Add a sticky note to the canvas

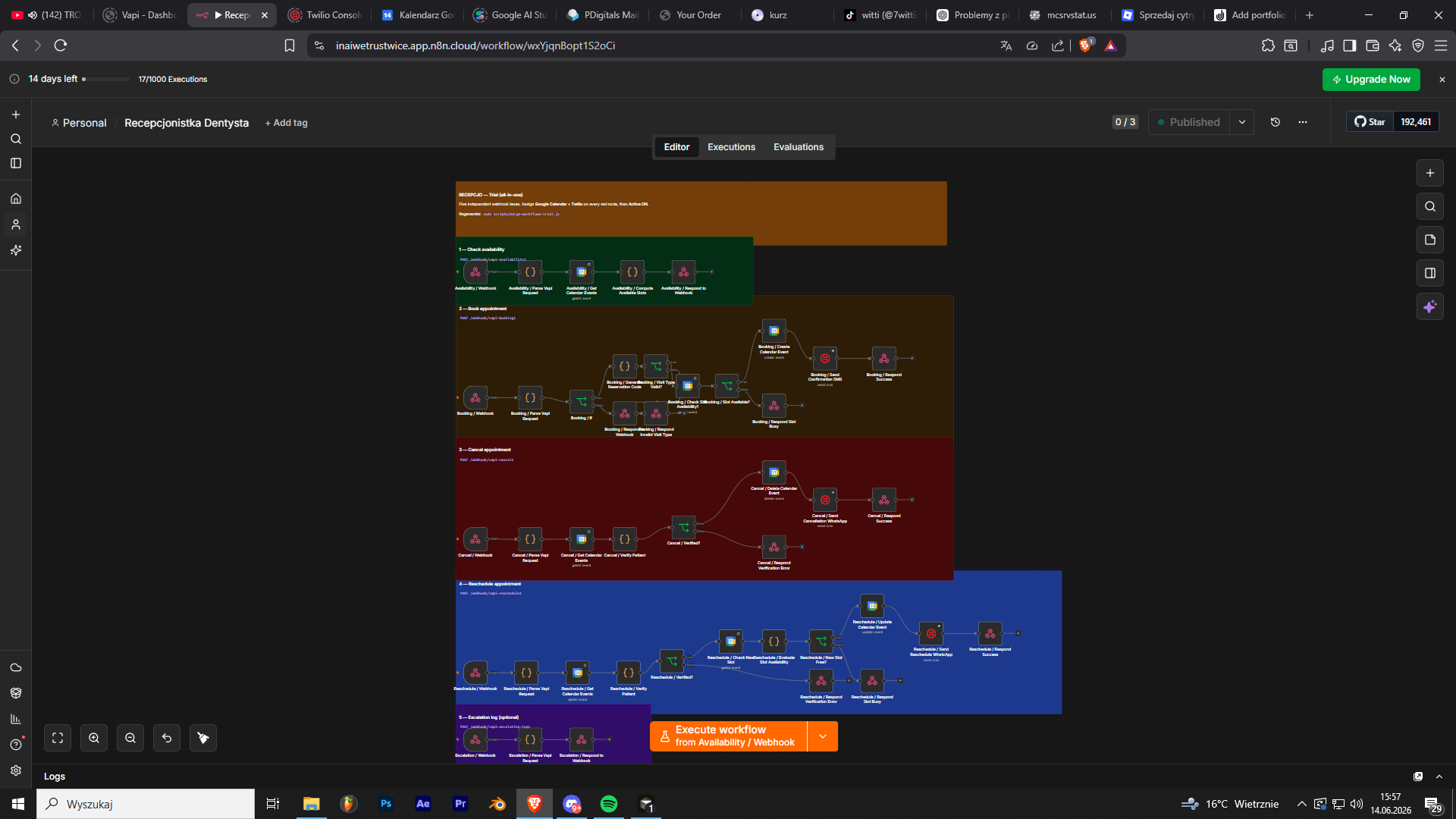(1430, 240)
